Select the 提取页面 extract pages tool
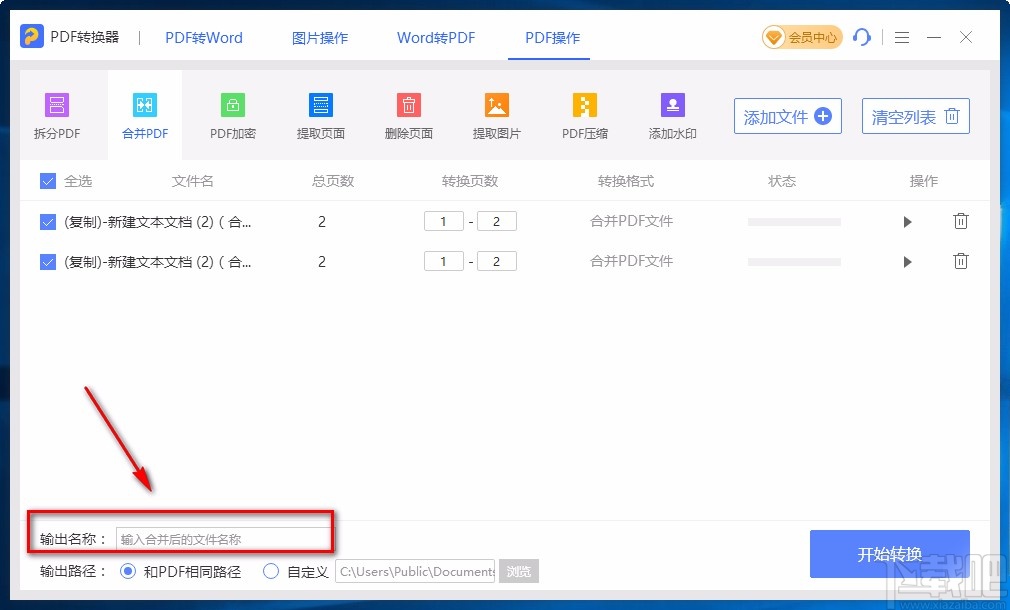This screenshot has height=610, width=1010. click(x=321, y=113)
